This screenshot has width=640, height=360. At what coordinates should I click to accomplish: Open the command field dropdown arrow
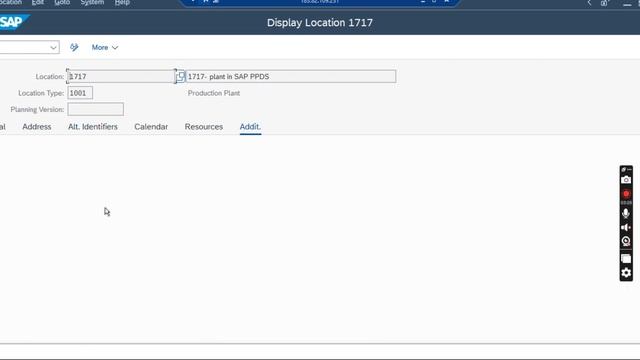pyautogui.click(x=53, y=47)
